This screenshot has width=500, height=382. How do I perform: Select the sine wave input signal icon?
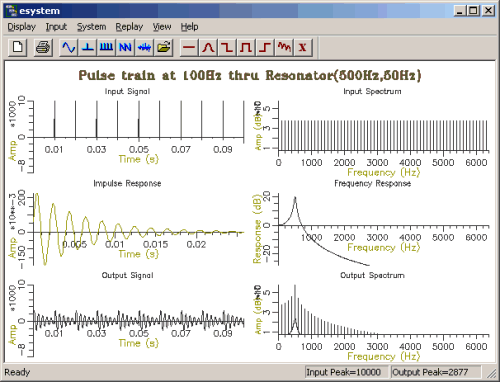[x=69, y=47]
